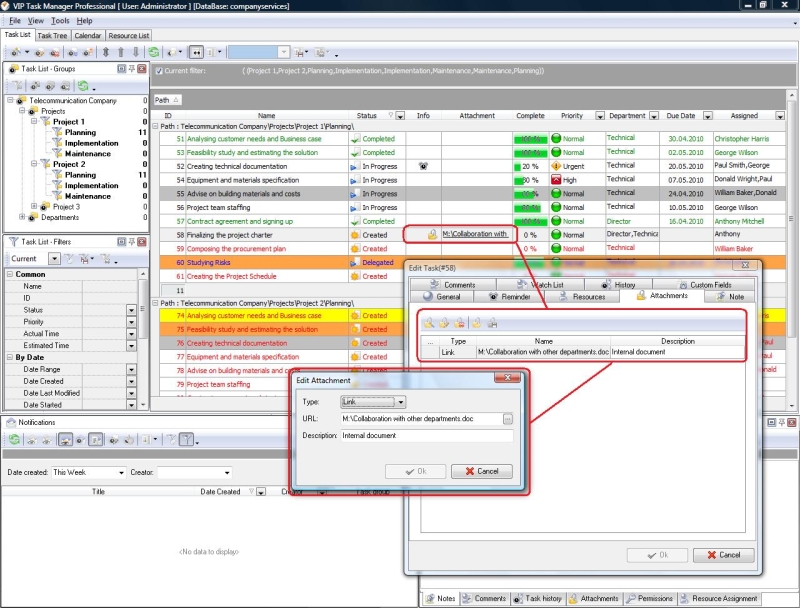Click Cancel in Edit Attachment dialog
The width and height of the screenshot is (800, 608).
(x=481, y=471)
